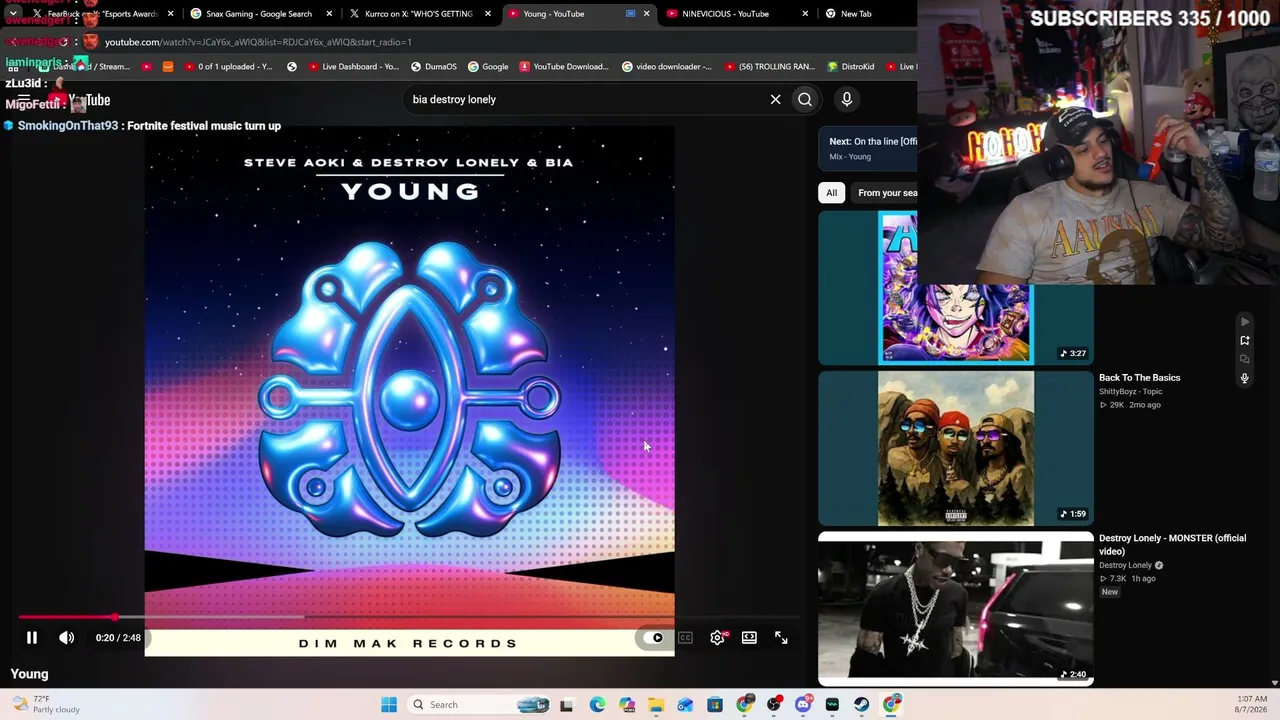Viewport: 1280px width, 720px height.
Task: Open Microsoft Store from the taskbar
Action: [715, 705]
